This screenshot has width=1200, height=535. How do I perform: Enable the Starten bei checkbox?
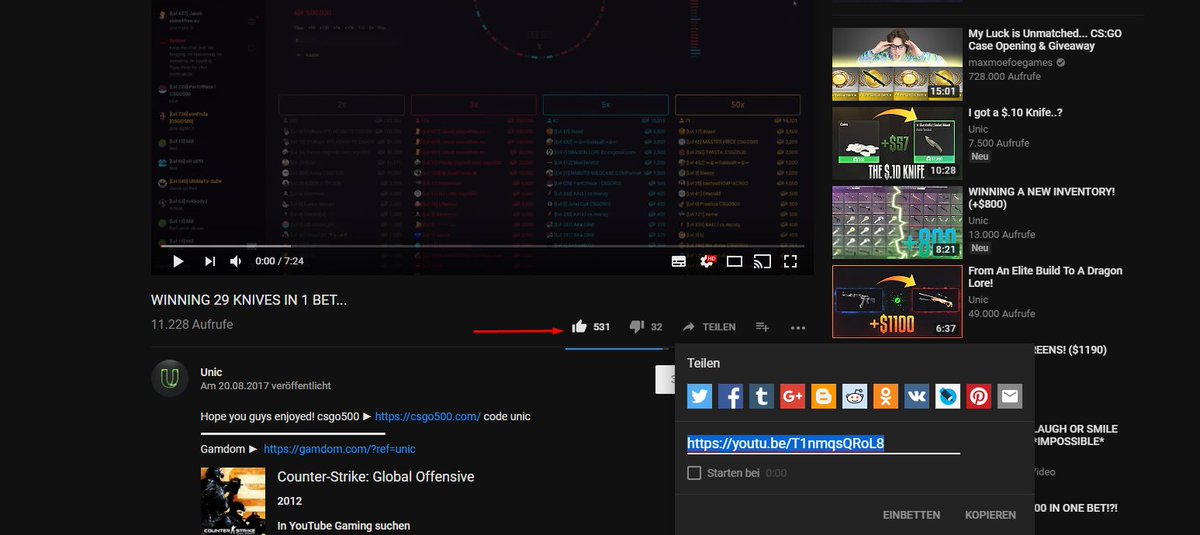click(x=694, y=472)
